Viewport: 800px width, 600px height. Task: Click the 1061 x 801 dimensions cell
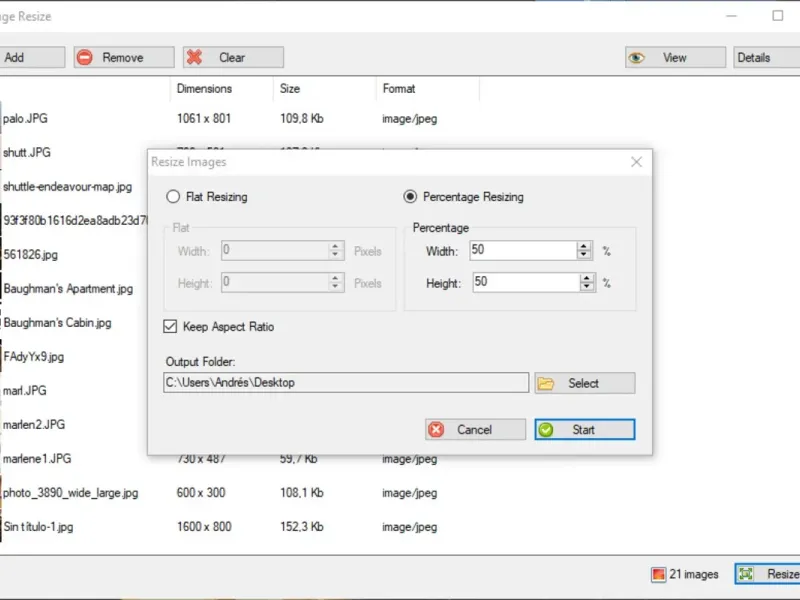point(204,118)
